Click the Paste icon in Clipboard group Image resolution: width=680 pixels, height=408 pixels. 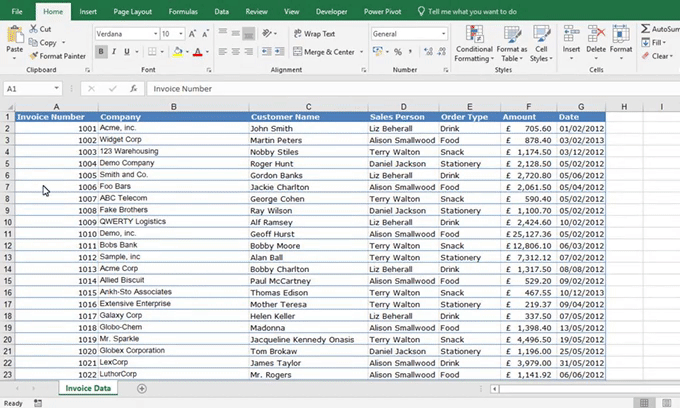[15, 36]
